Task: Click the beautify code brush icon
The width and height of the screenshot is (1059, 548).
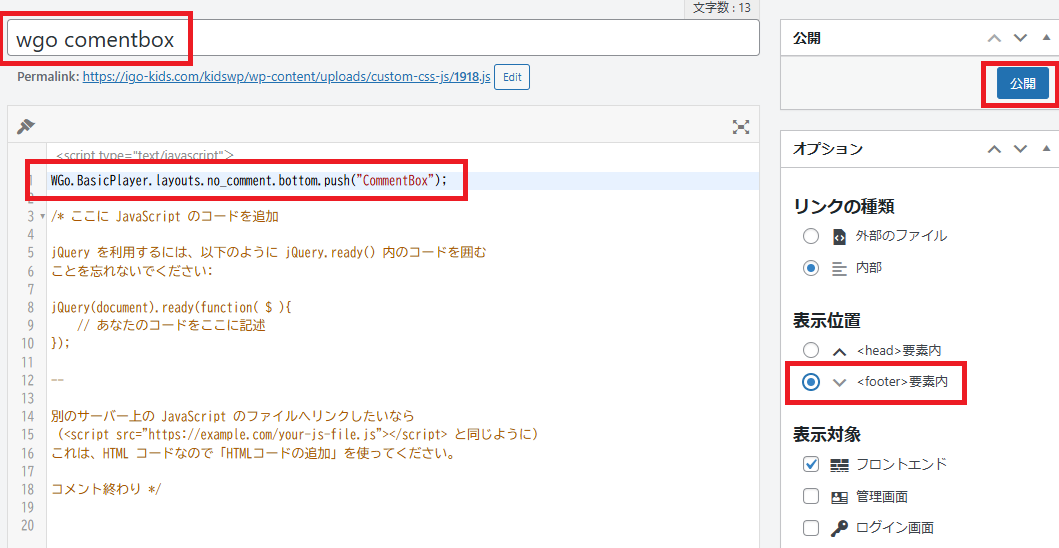Action: (26, 126)
